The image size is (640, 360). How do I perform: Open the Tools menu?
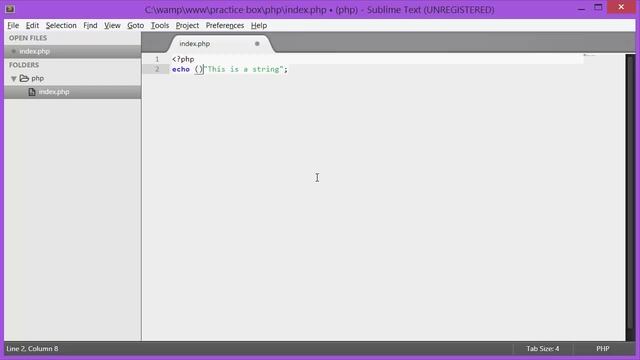(160, 25)
